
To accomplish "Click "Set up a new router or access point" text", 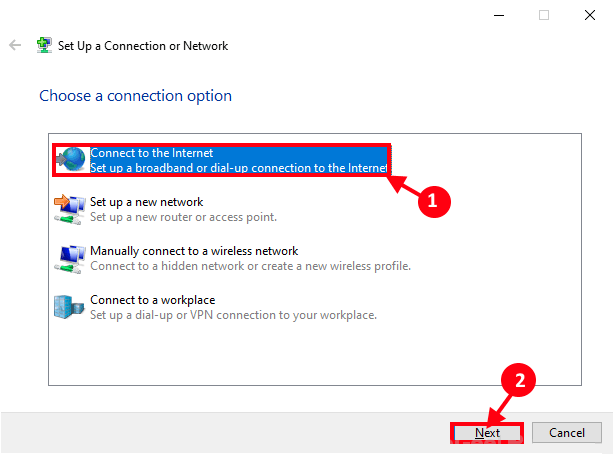I will click(x=183, y=217).
